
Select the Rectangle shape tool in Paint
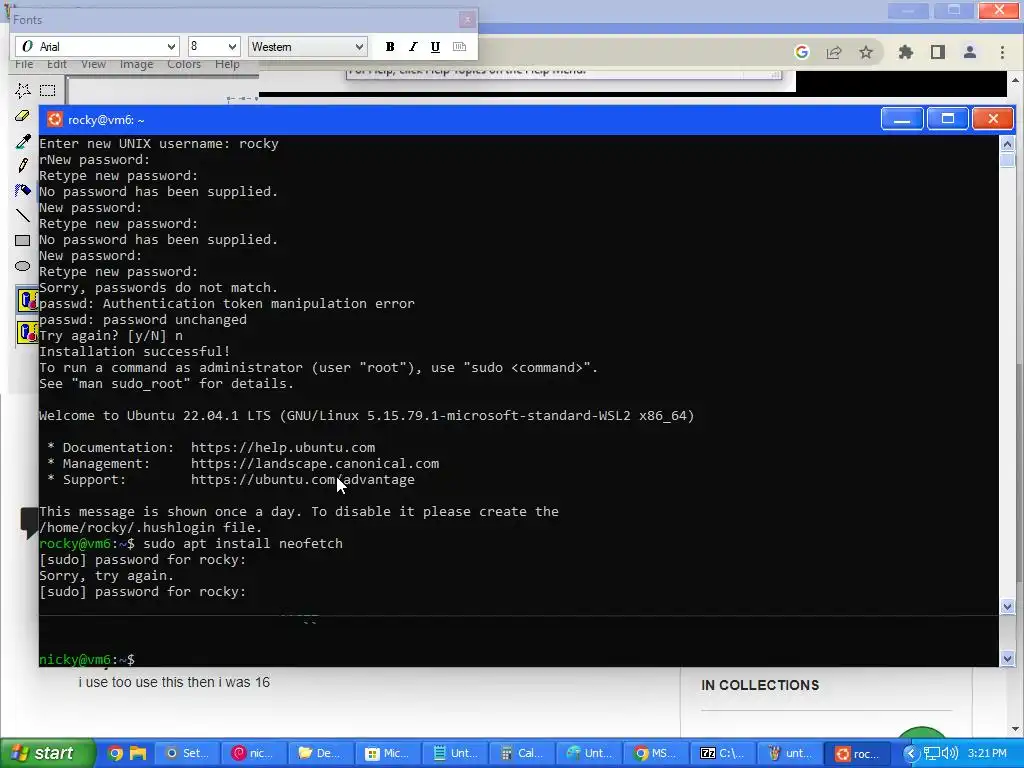coord(23,240)
